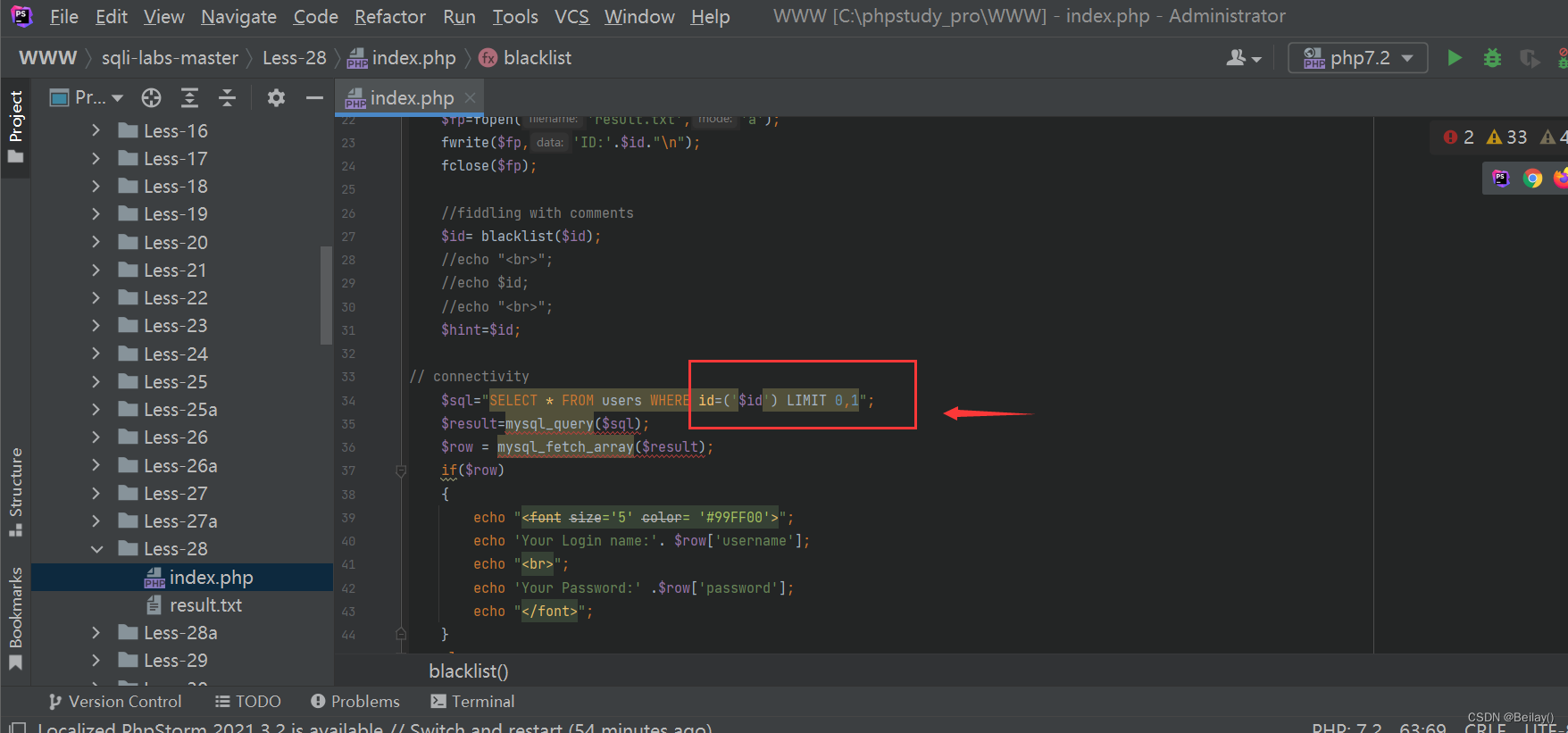The width and height of the screenshot is (1568, 733).
Task: Expand the Less-28a folder
Action: point(96,632)
